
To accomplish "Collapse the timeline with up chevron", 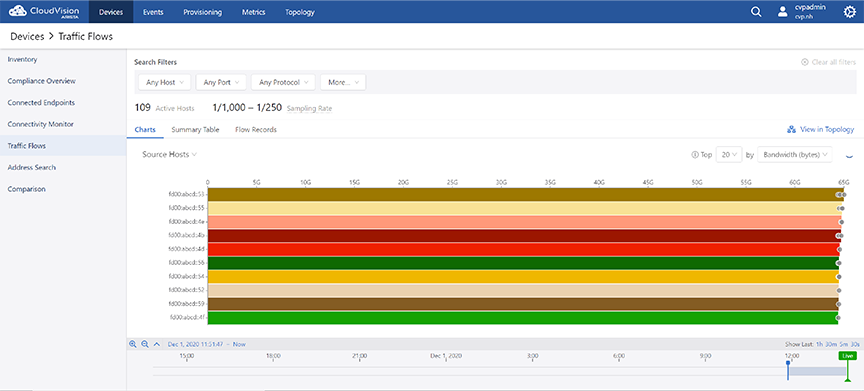I will pyautogui.click(x=157, y=344).
